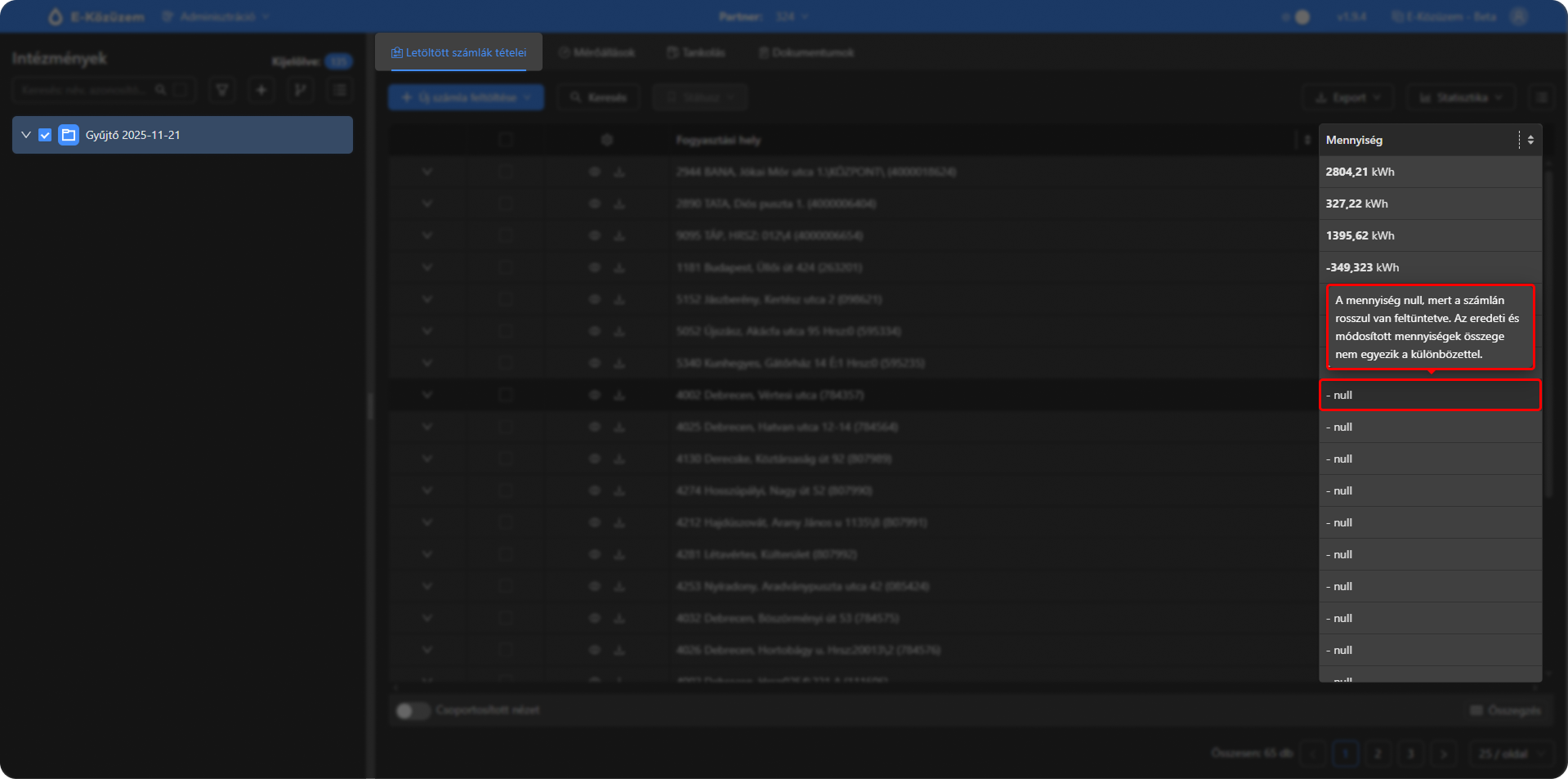Click the list view icon in sidebar toolbar
Screen dimensions: 1568x779
point(340,90)
